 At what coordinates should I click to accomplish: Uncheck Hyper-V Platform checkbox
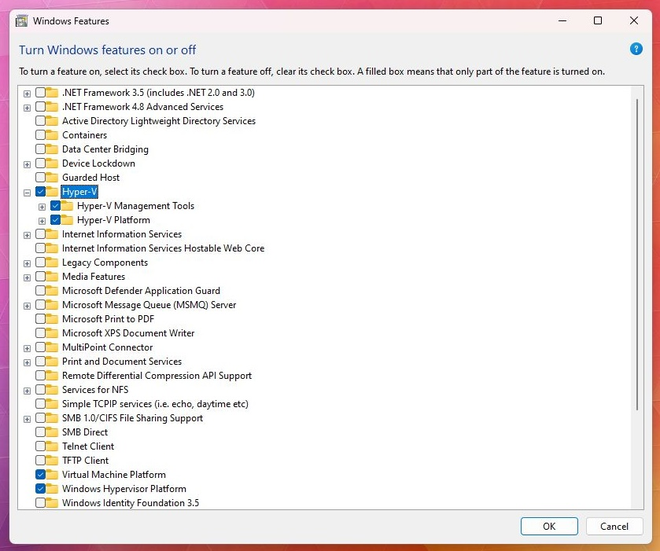[x=55, y=220]
